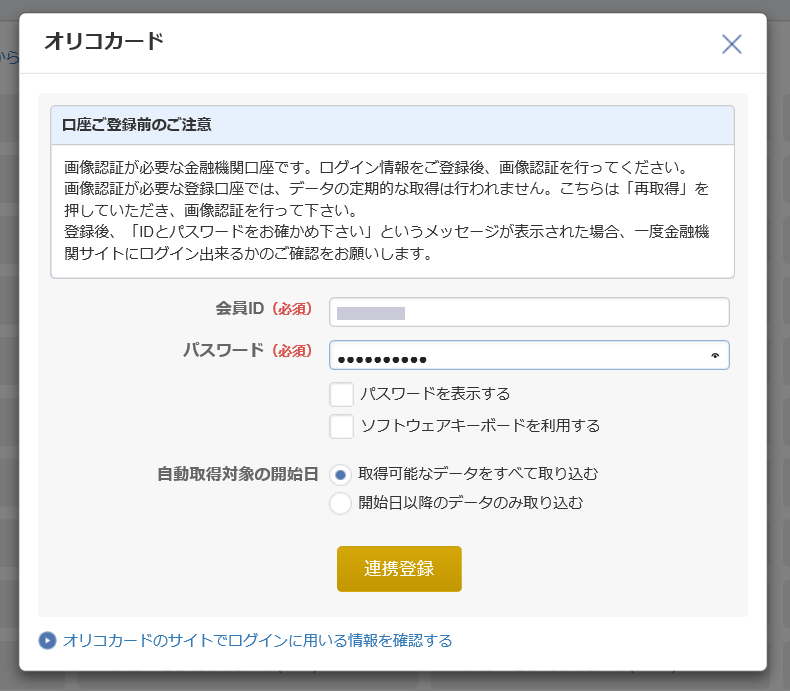Focus the パスワード input field
The height and width of the screenshot is (691, 790).
529,355
